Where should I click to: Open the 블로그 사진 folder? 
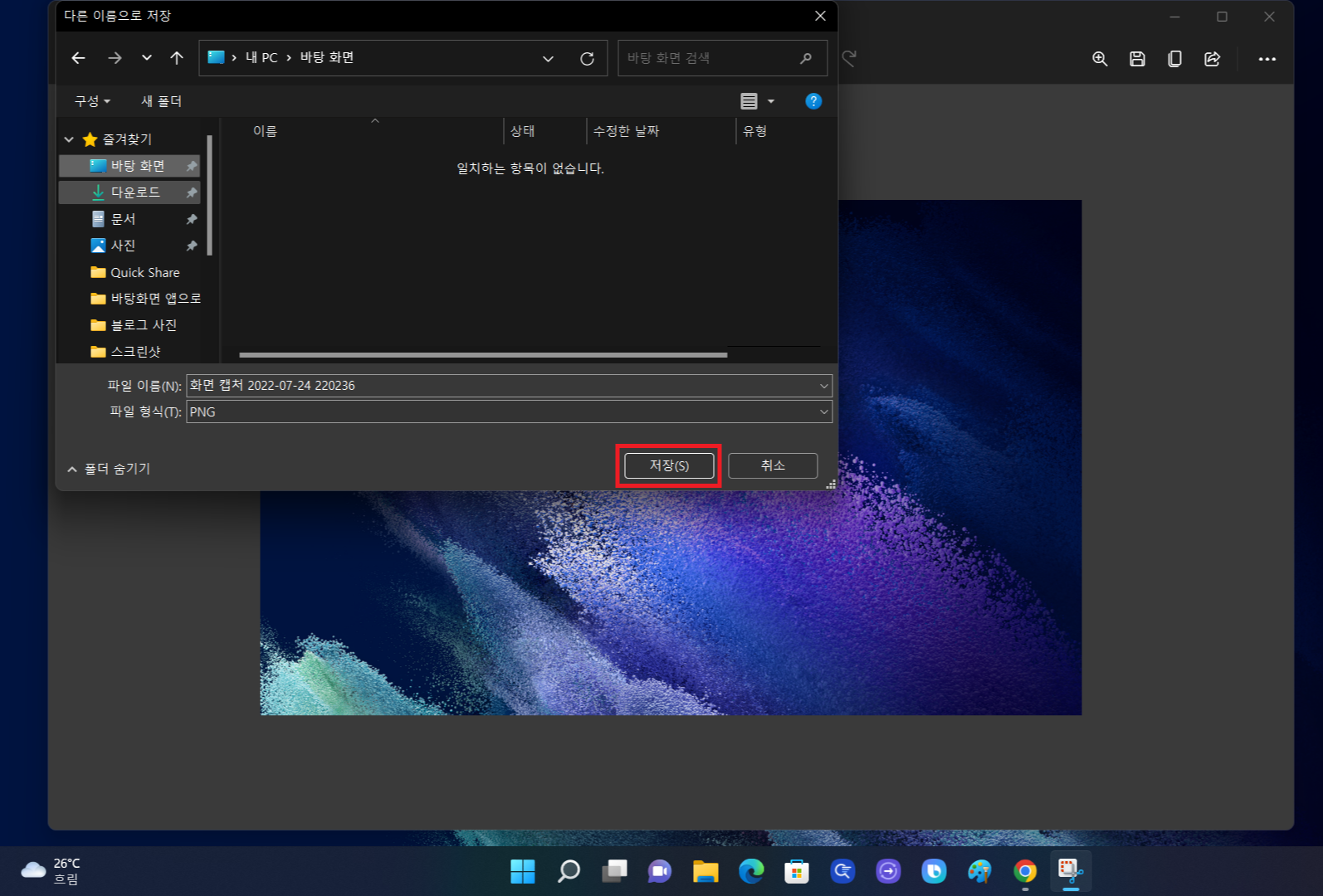click(133, 325)
